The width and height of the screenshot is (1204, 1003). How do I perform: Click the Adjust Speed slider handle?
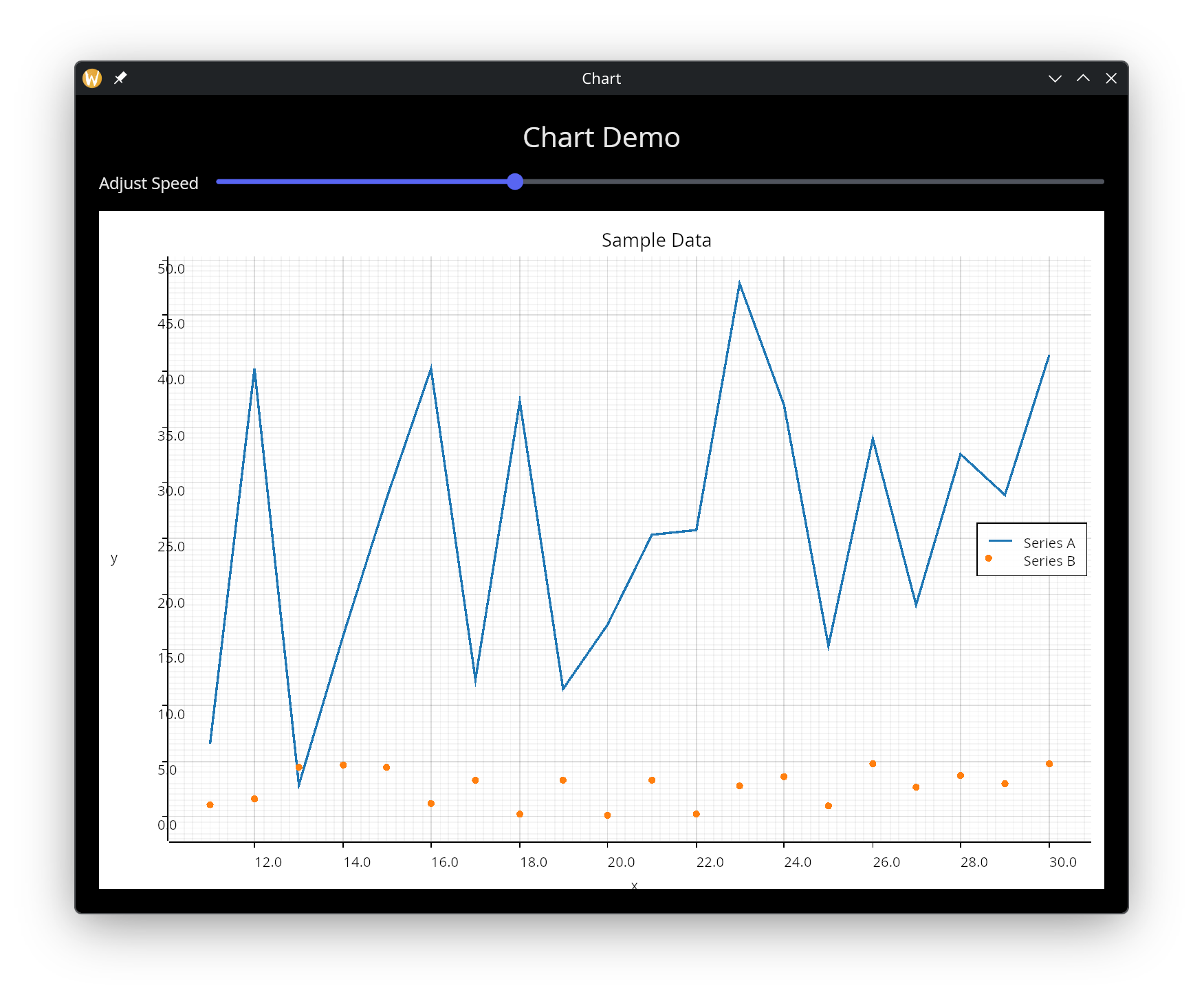[515, 181]
